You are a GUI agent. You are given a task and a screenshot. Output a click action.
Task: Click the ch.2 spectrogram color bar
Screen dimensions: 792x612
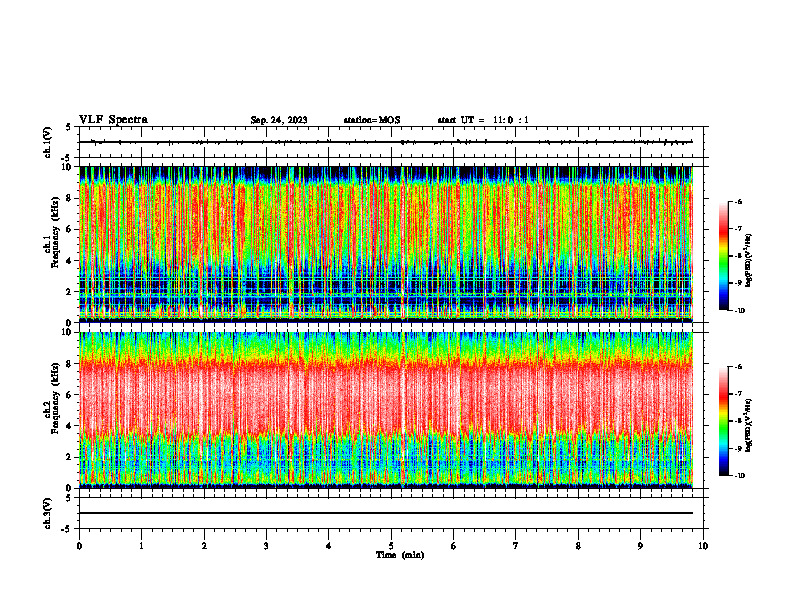click(x=723, y=421)
